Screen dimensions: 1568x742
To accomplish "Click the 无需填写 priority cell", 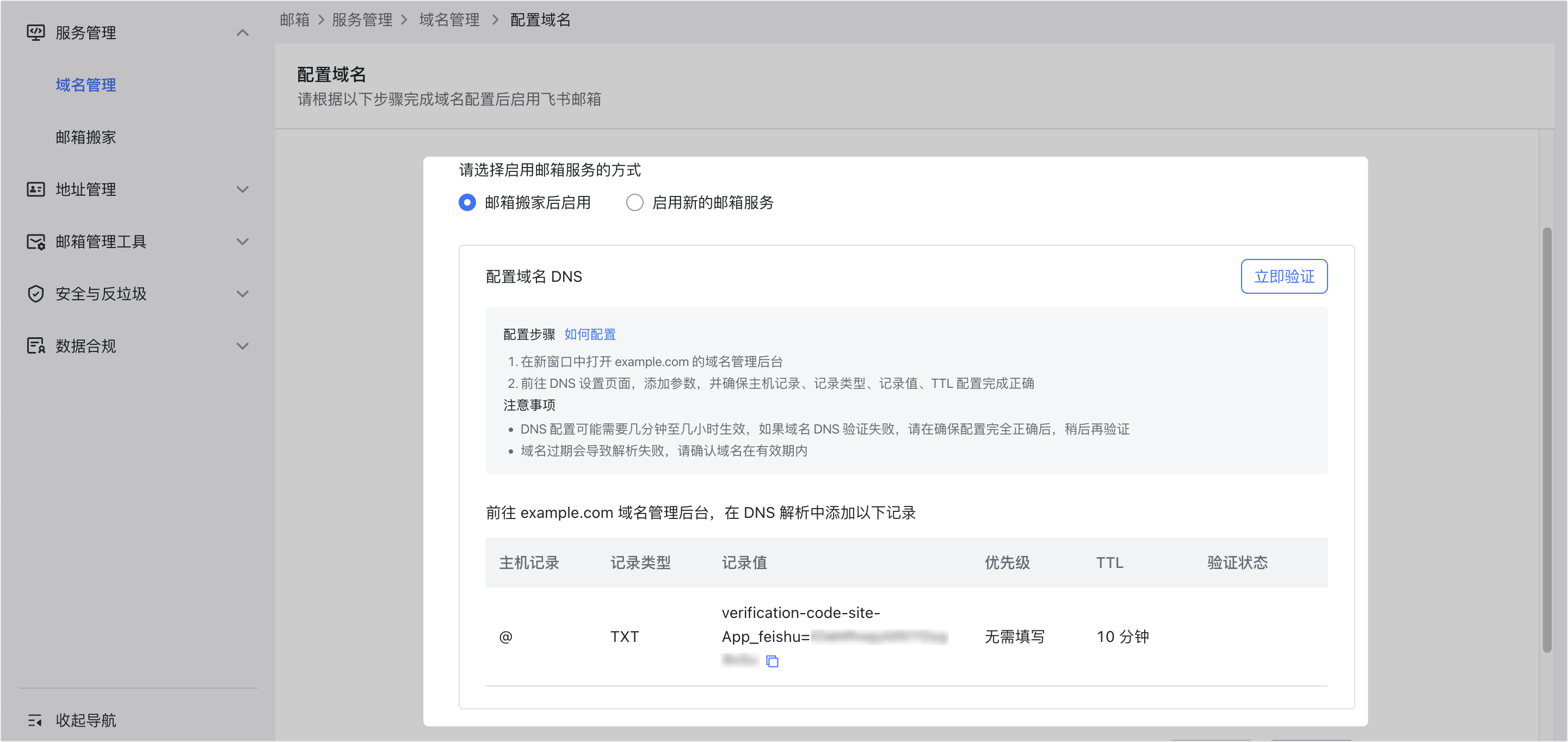I will (1014, 636).
